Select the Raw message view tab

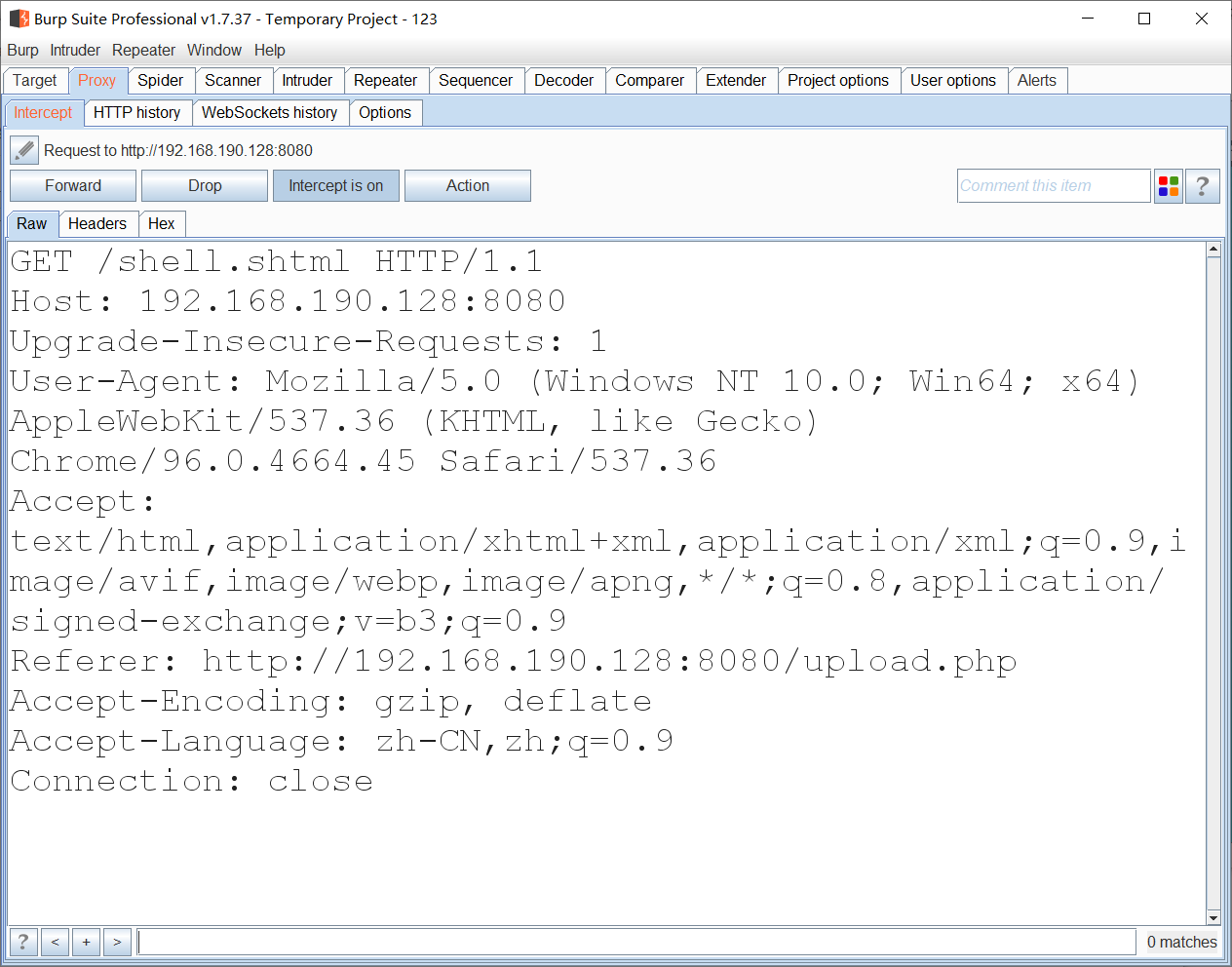tap(32, 224)
